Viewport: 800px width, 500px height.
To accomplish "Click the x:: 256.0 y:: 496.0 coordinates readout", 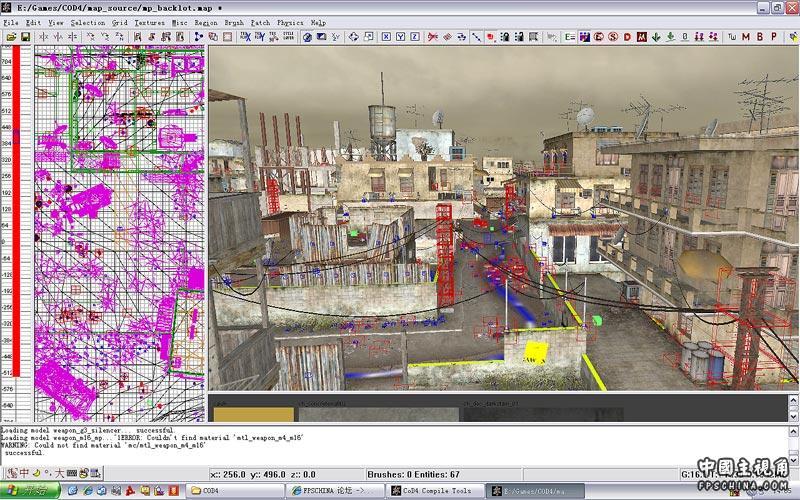I will pyautogui.click(x=263, y=474).
